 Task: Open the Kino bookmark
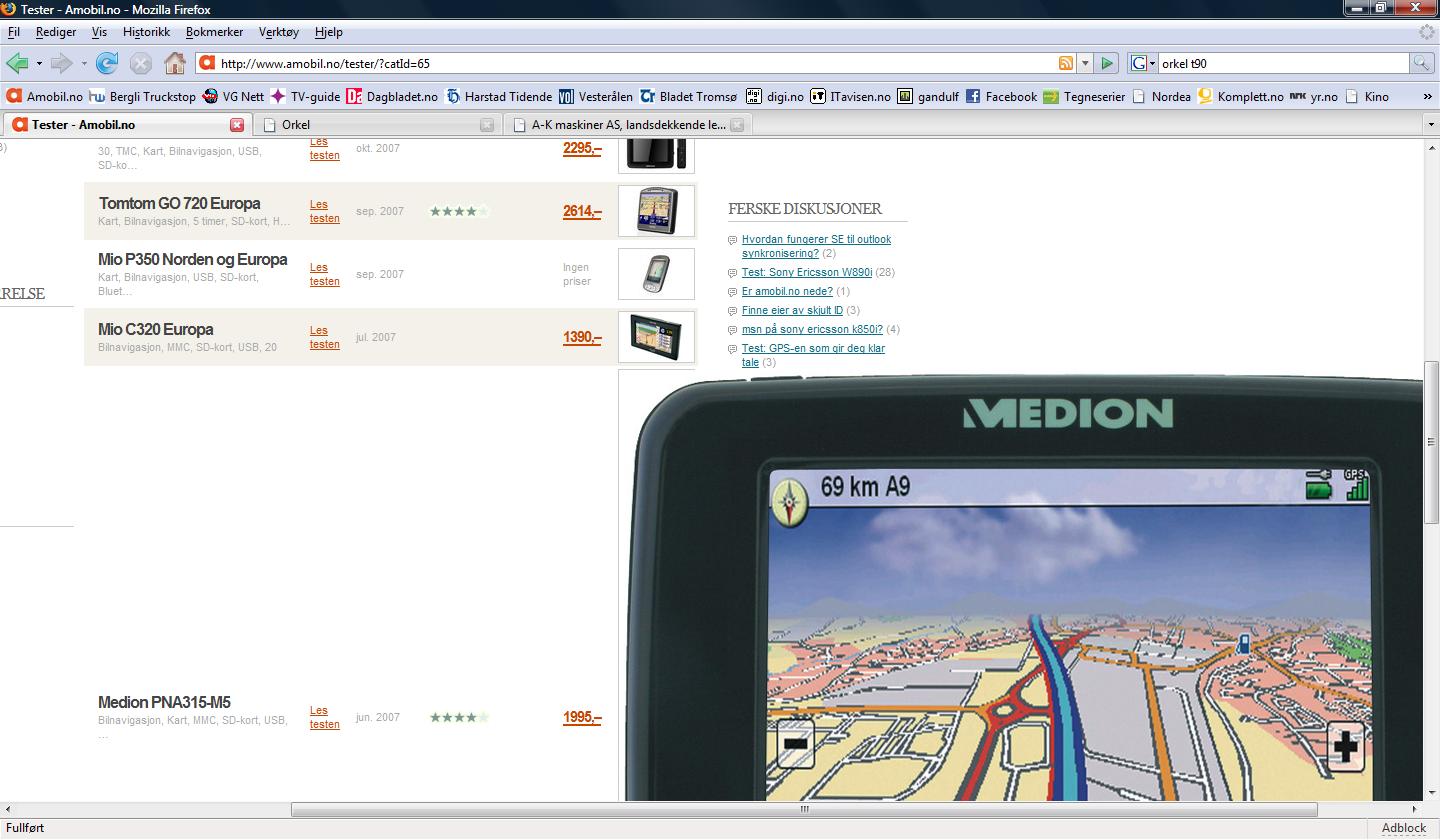click(1367, 96)
